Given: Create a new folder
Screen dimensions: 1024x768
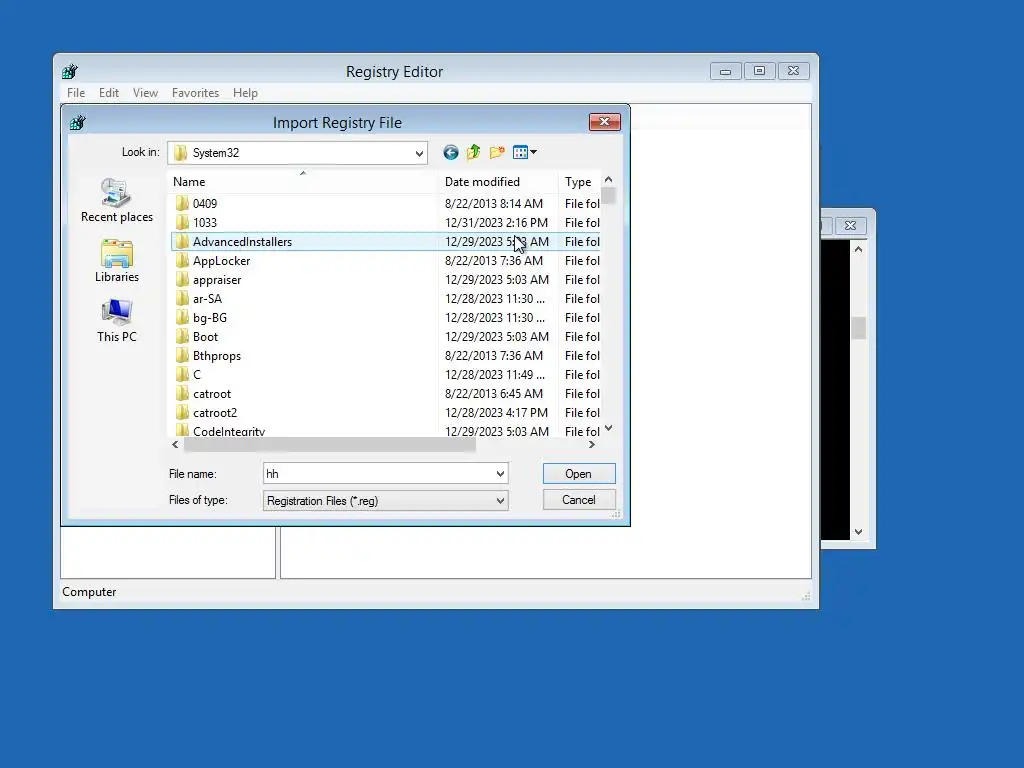Looking at the screenshot, I should point(497,153).
